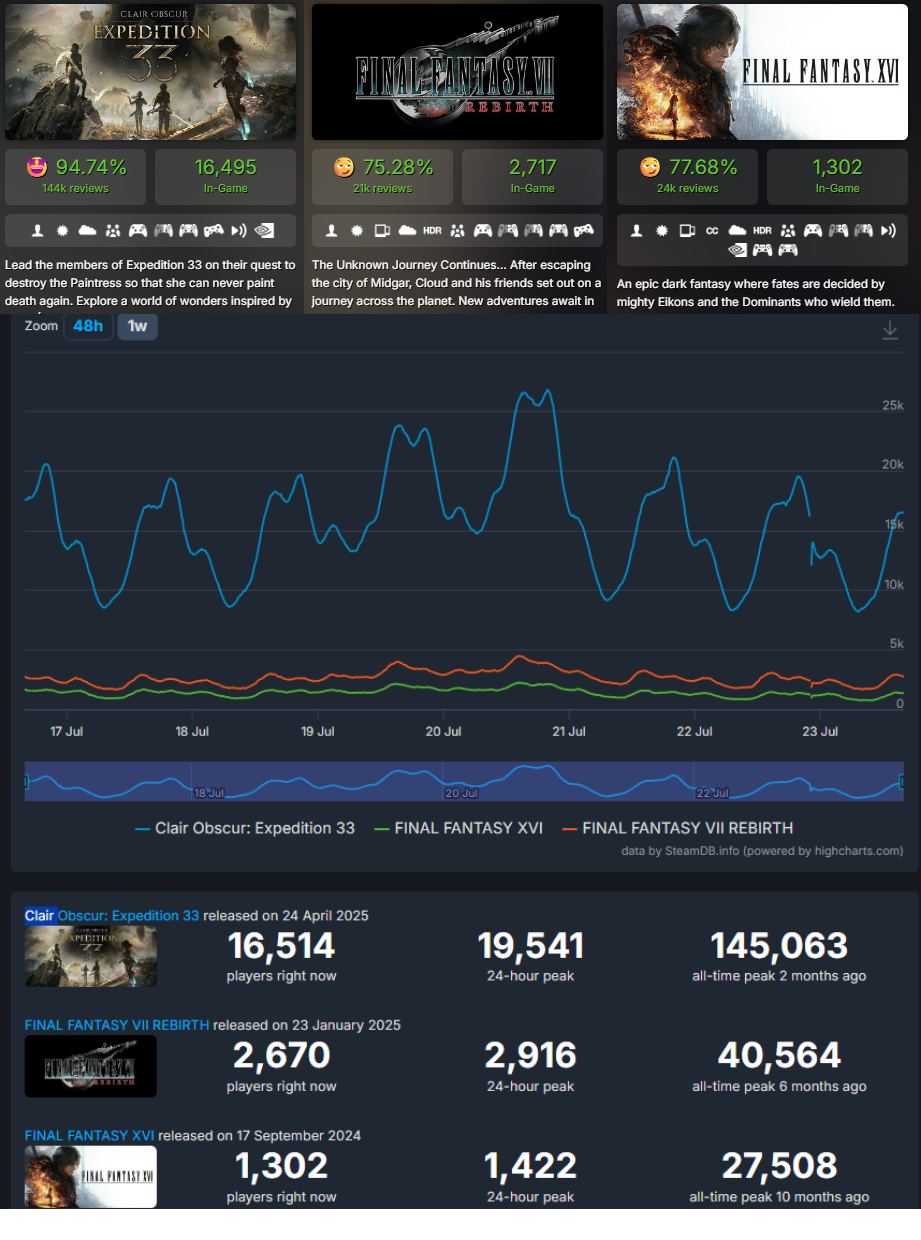Click the 25k y-axis label
The height and width of the screenshot is (1240, 921).
pyautogui.click(x=892, y=405)
